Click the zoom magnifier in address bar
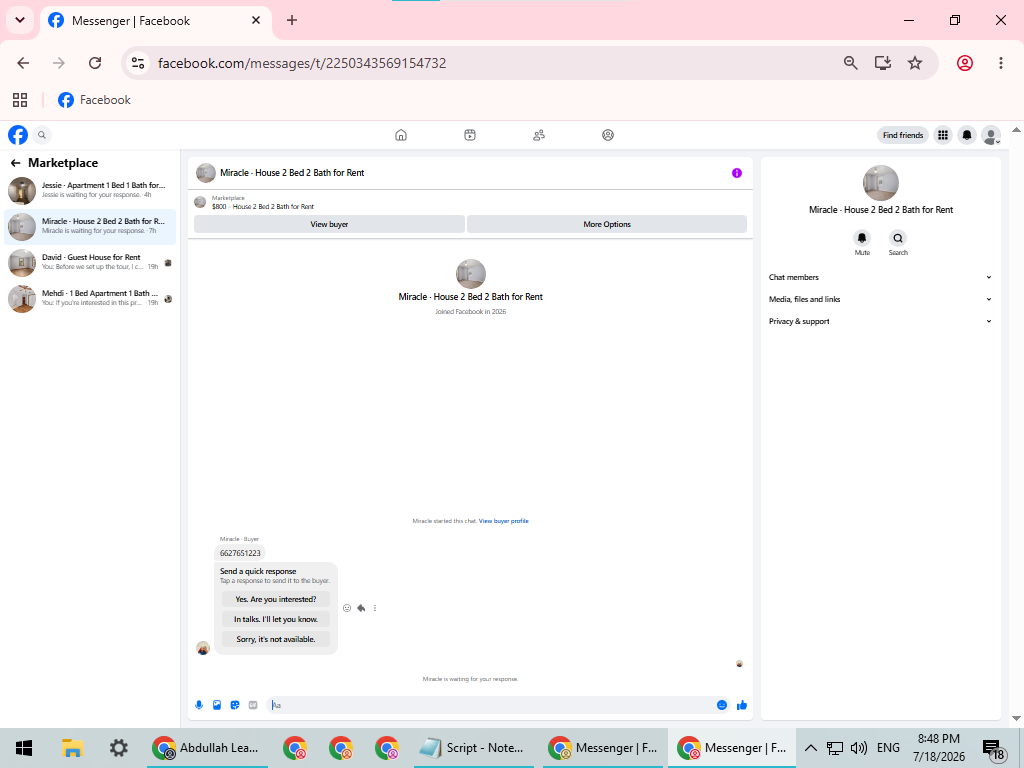 pos(850,63)
